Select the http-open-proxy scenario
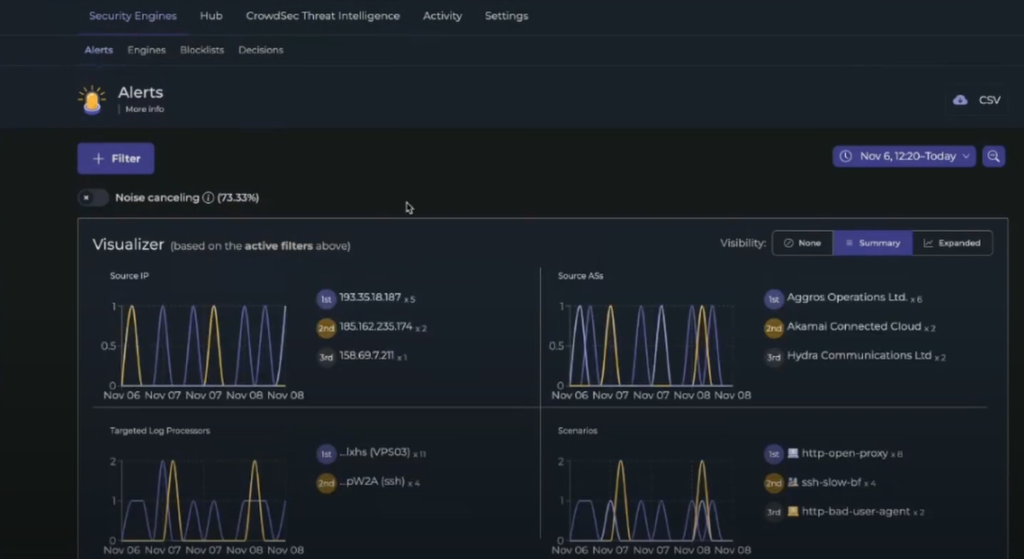Image resolution: width=1024 pixels, height=559 pixels. pyautogui.click(x=844, y=453)
